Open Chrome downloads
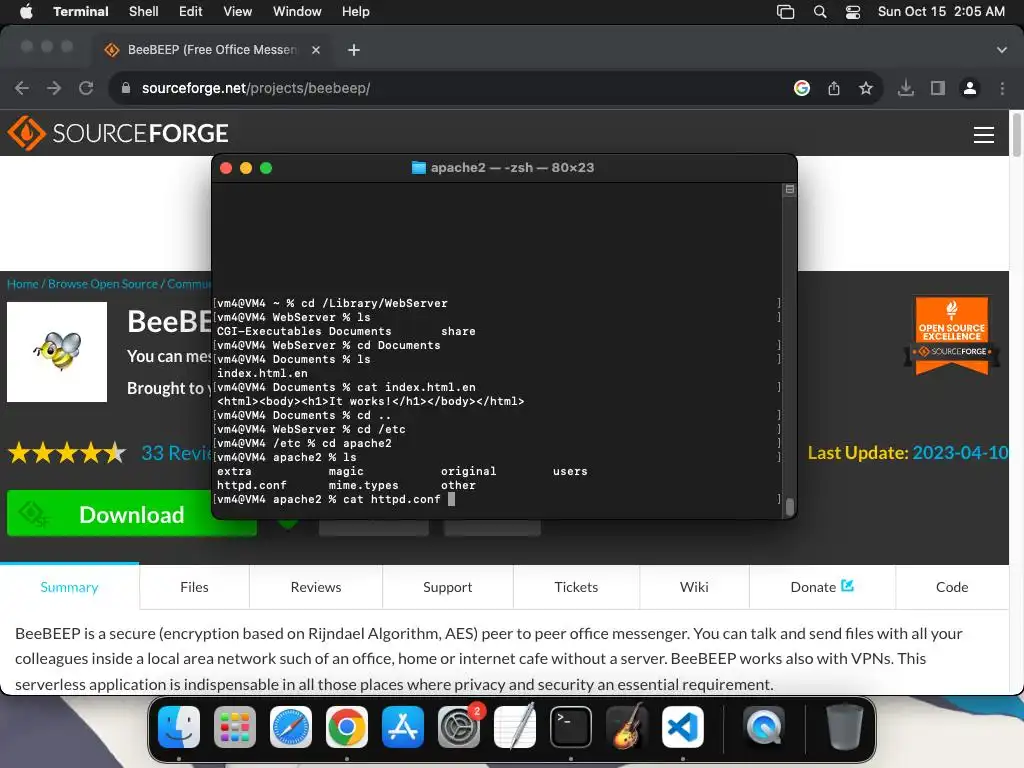This screenshot has height=768, width=1024. pos(906,88)
